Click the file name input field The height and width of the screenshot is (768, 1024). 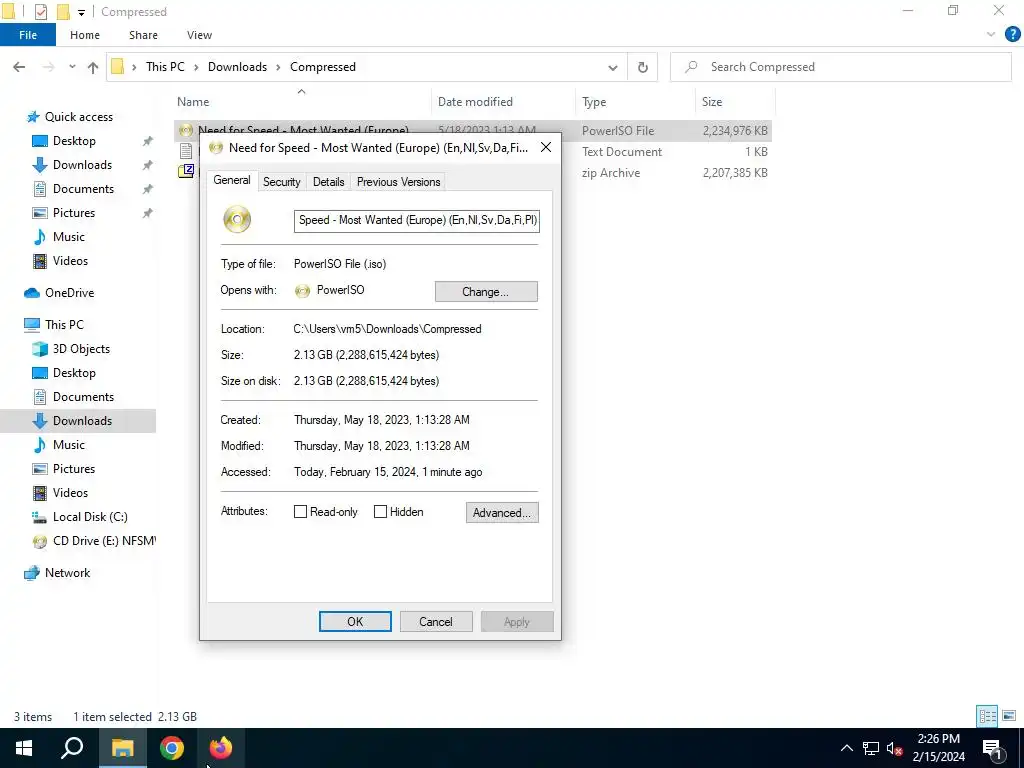[417, 220]
